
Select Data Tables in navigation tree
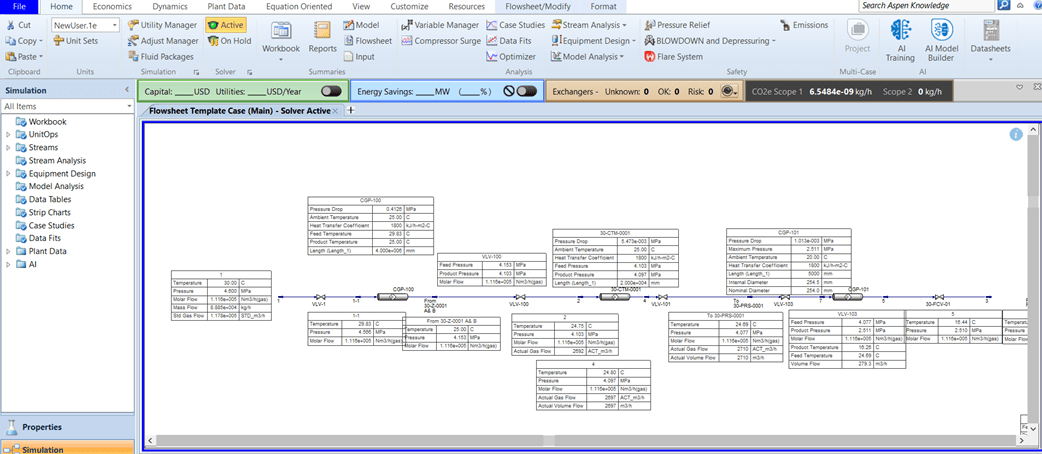tap(50, 199)
